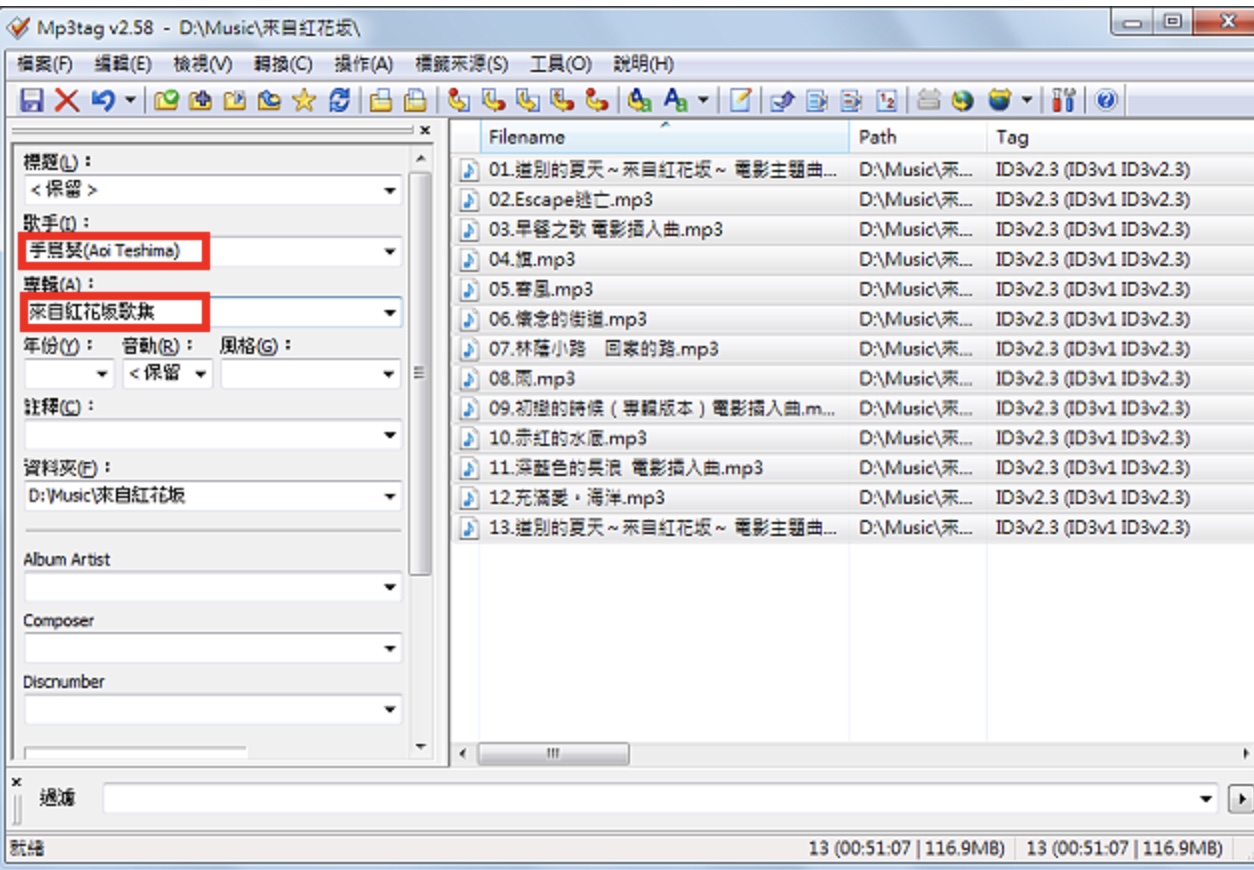Expand the Discnumber field dropdown
1254x870 pixels.
point(390,709)
